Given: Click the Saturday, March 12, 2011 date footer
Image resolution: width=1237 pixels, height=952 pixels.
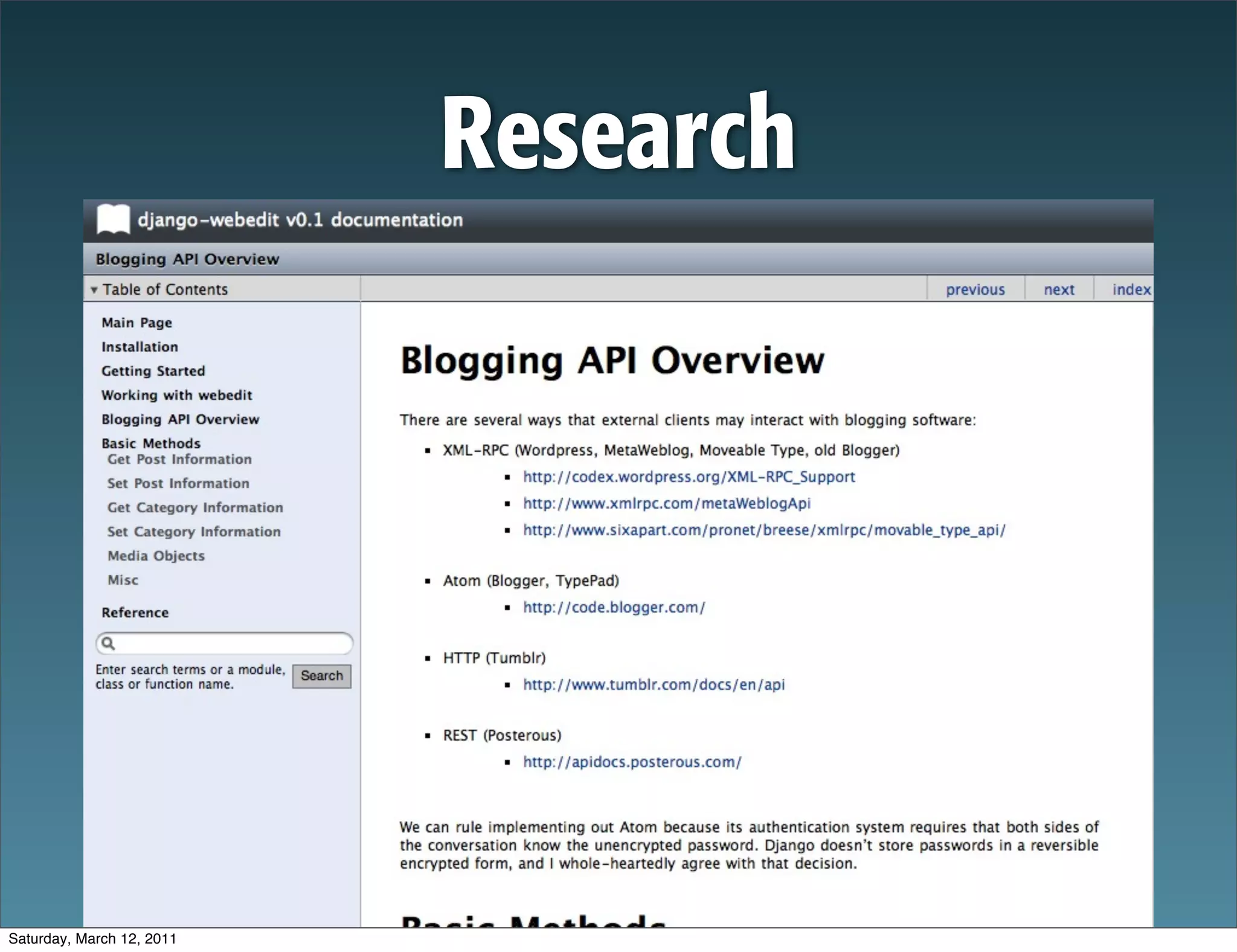Looking at the screenshot, I should 92,939.
